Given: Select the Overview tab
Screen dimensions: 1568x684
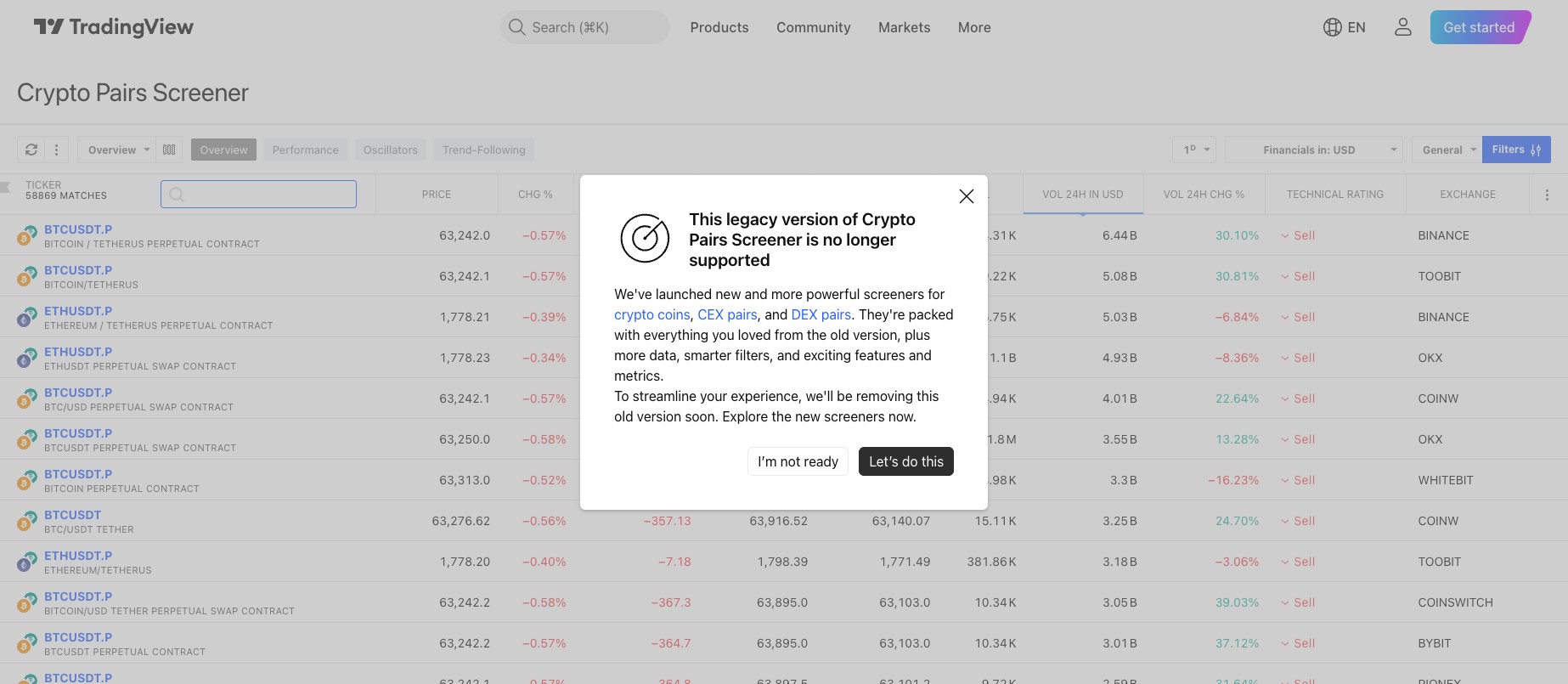Looking at the screenshot, I should (x=223, y=150).
